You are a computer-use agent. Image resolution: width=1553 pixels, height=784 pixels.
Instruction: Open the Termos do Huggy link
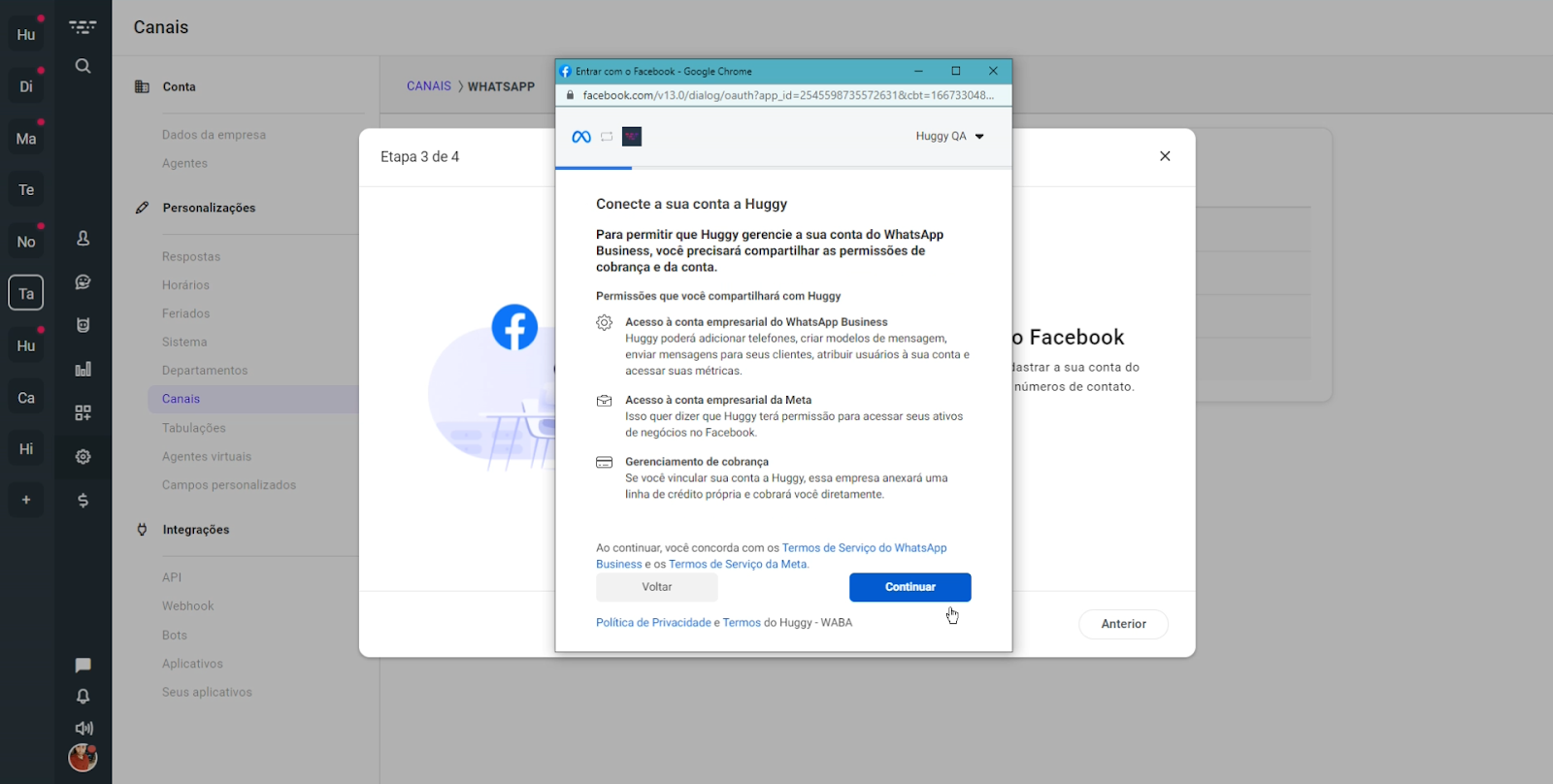tap(742, 623)
